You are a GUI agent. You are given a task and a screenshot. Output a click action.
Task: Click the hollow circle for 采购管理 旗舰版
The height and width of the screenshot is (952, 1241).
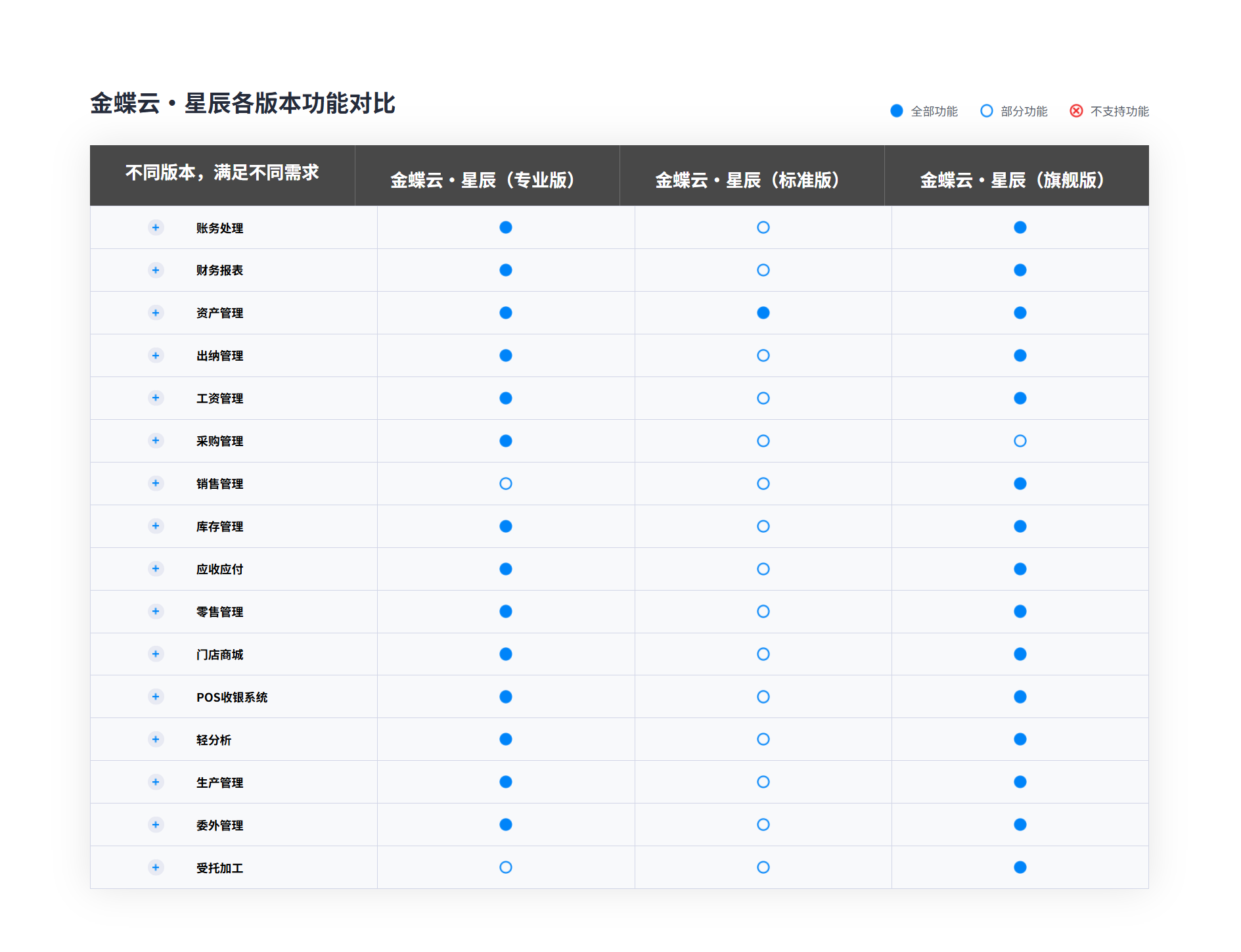(x=1020, y=441)
